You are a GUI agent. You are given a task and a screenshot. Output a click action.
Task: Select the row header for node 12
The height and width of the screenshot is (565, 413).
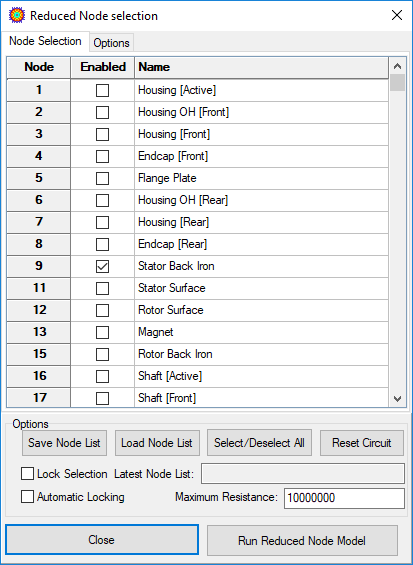click(39, 310)
